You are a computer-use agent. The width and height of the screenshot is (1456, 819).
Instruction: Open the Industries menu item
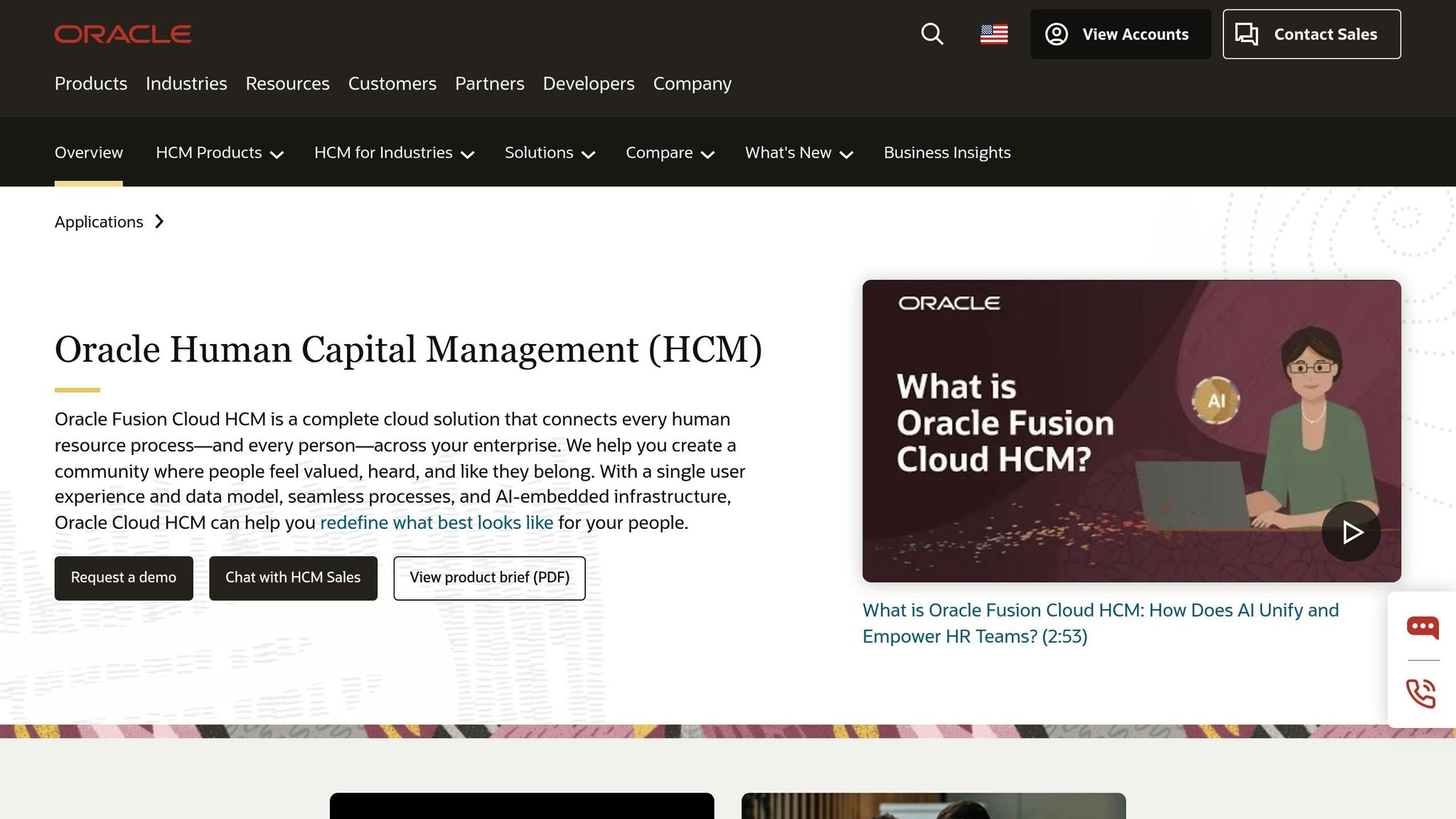tap(186, 84)
